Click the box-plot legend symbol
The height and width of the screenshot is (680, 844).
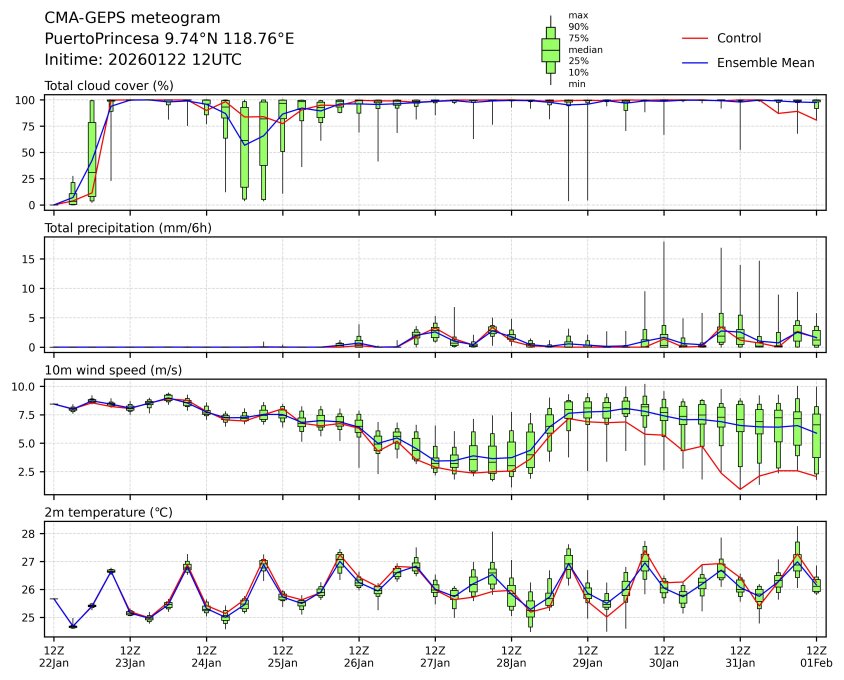pos(550,49)
